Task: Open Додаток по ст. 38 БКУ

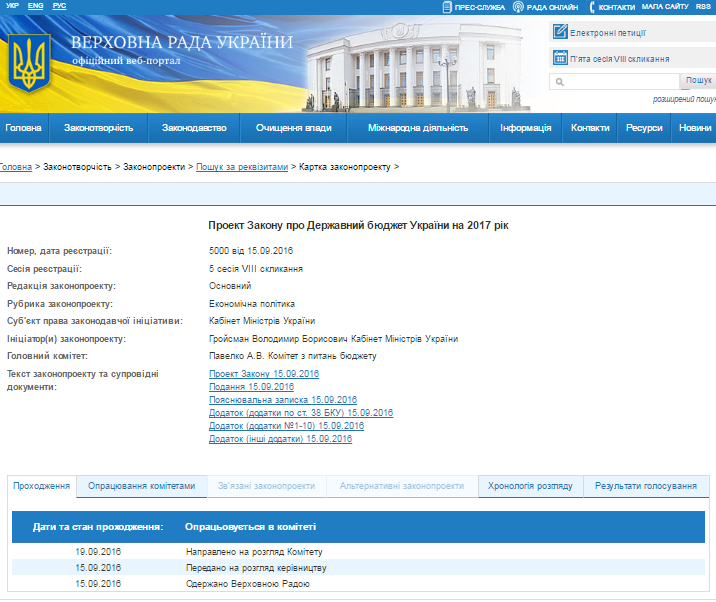Action: click(301, 413)
